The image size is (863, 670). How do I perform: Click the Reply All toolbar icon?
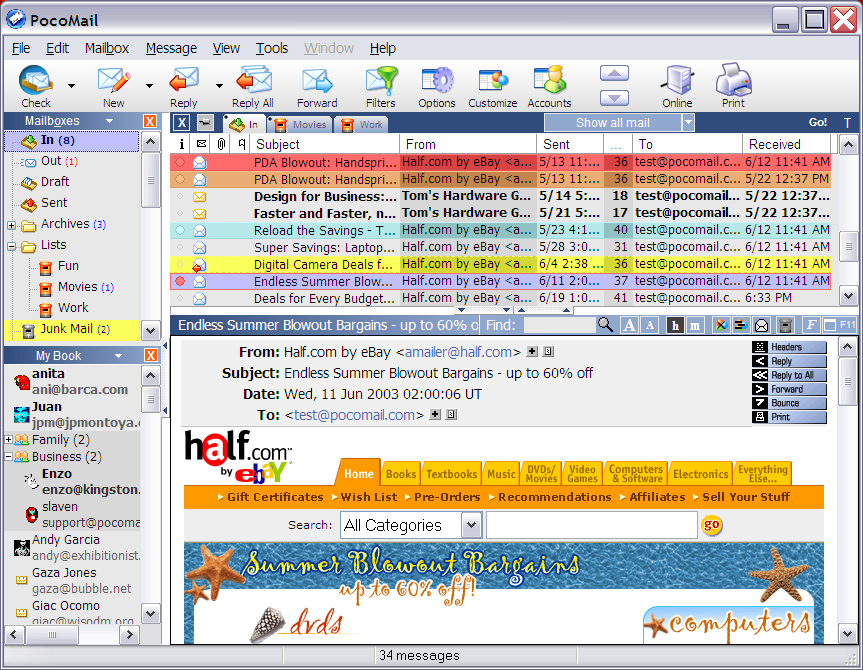pos(253,81)
